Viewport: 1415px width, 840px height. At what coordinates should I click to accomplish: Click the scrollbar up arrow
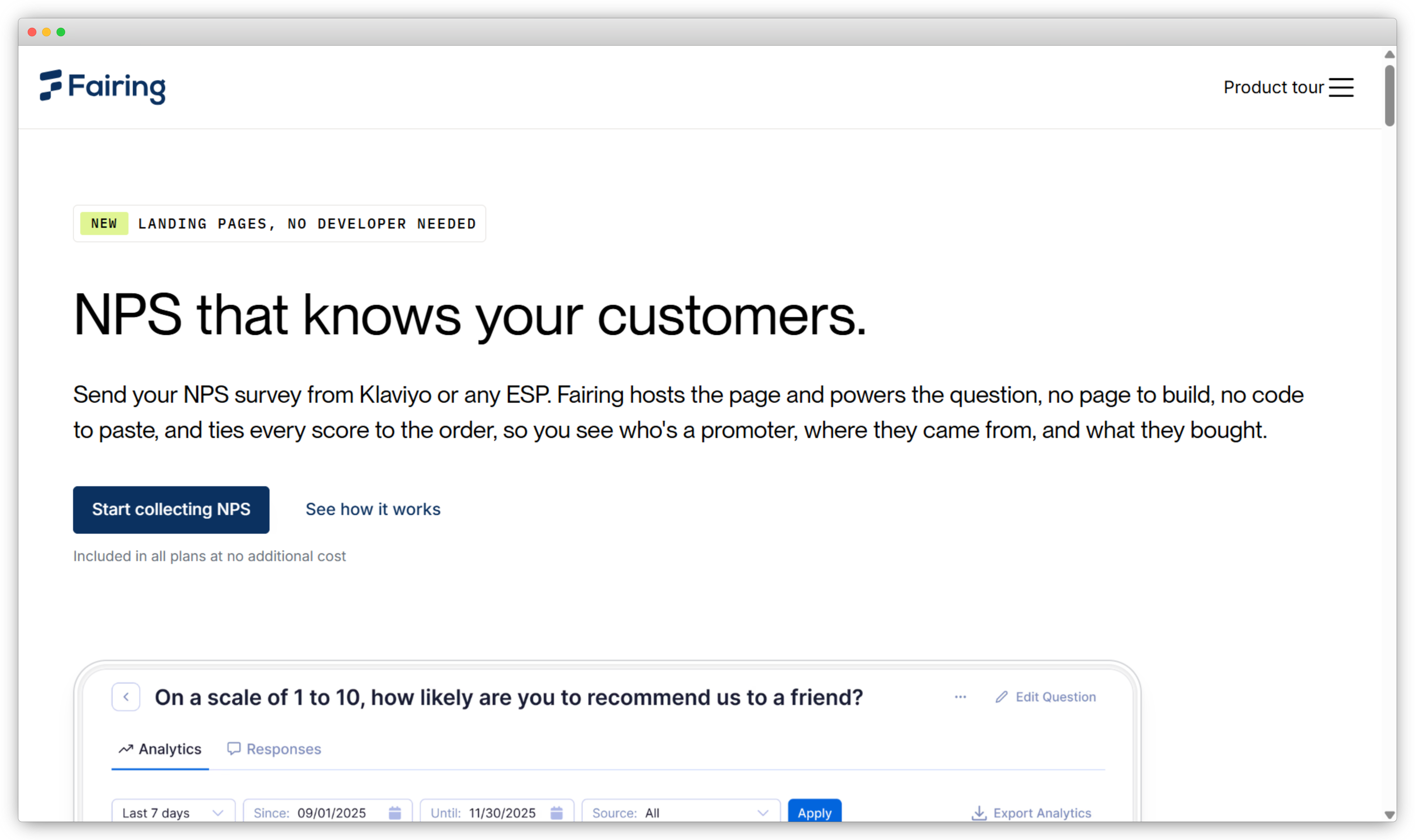tap(1389, 54)
